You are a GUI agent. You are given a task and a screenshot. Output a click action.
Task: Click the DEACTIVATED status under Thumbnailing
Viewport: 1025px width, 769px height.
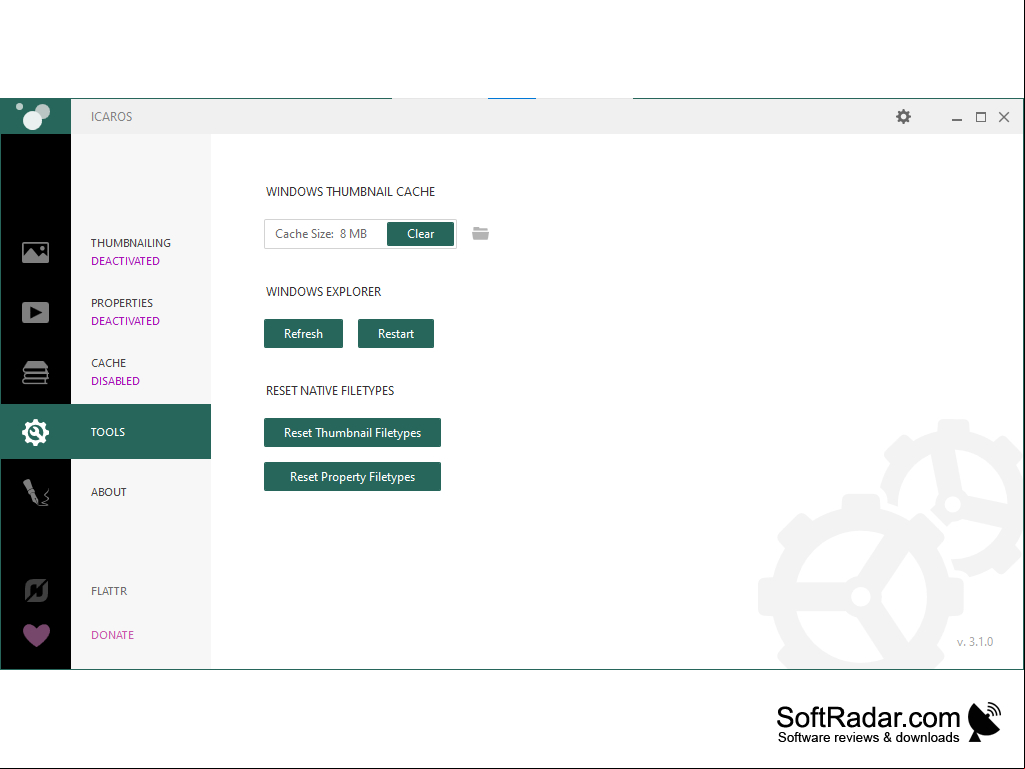126,261
